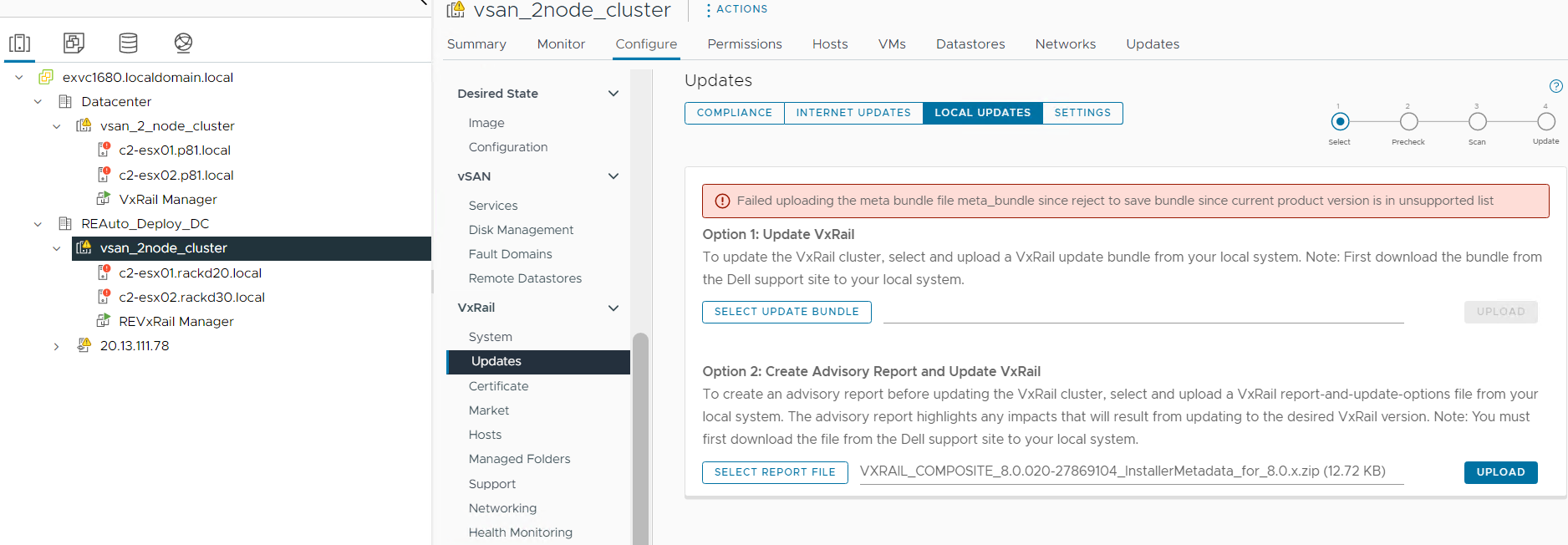Collapse the exvc1680.localdomain.local tree node
Viewport: 1568px width, 545px height.
point(19,77)
